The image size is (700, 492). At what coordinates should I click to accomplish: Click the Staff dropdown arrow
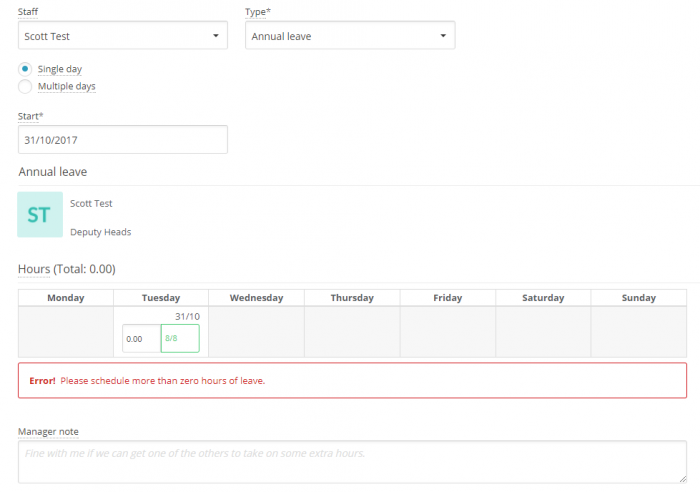(x=216, y=36)
